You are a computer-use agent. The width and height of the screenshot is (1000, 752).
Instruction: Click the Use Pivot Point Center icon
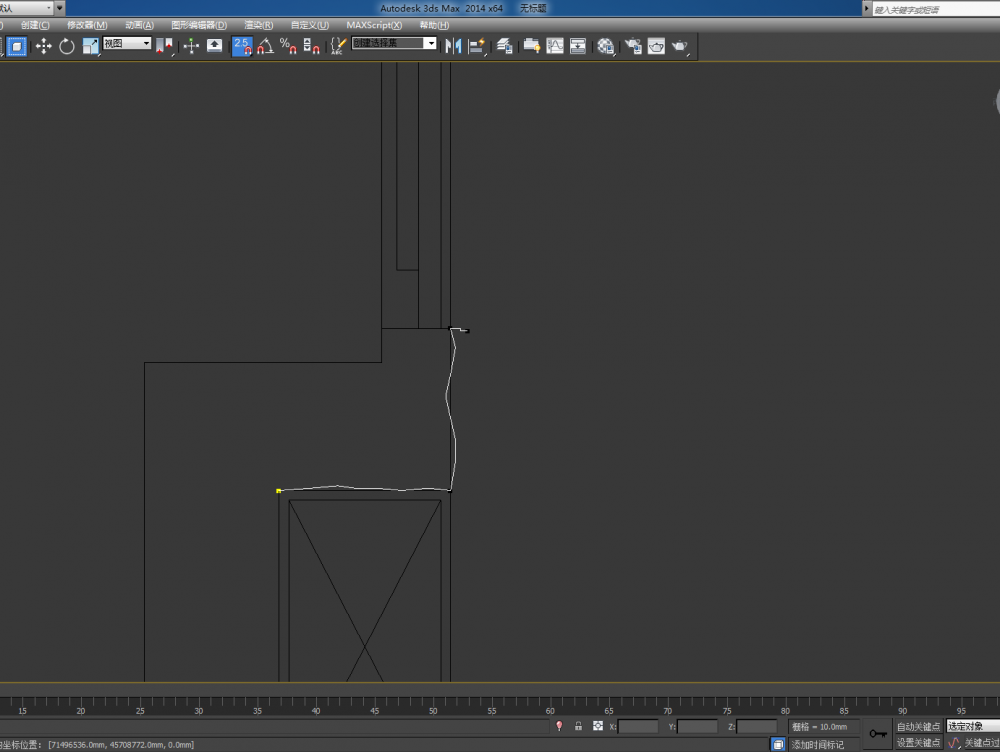pos(165,46)
